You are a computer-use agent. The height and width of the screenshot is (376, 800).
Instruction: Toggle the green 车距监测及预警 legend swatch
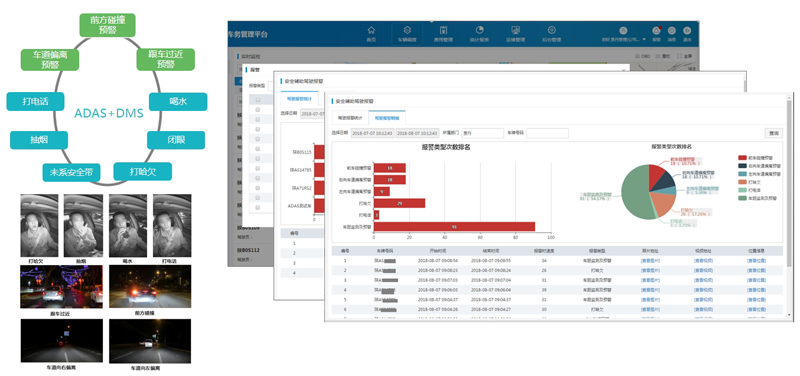[x=742, y=197]
